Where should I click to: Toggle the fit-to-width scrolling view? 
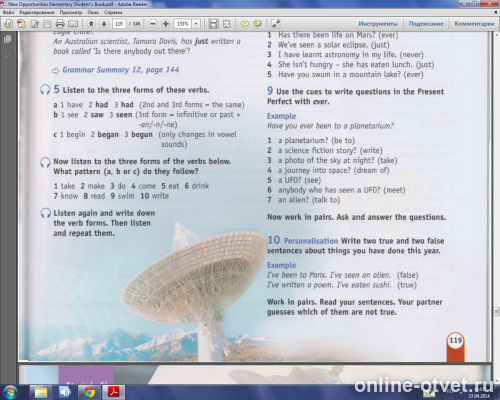coord(213,24)
